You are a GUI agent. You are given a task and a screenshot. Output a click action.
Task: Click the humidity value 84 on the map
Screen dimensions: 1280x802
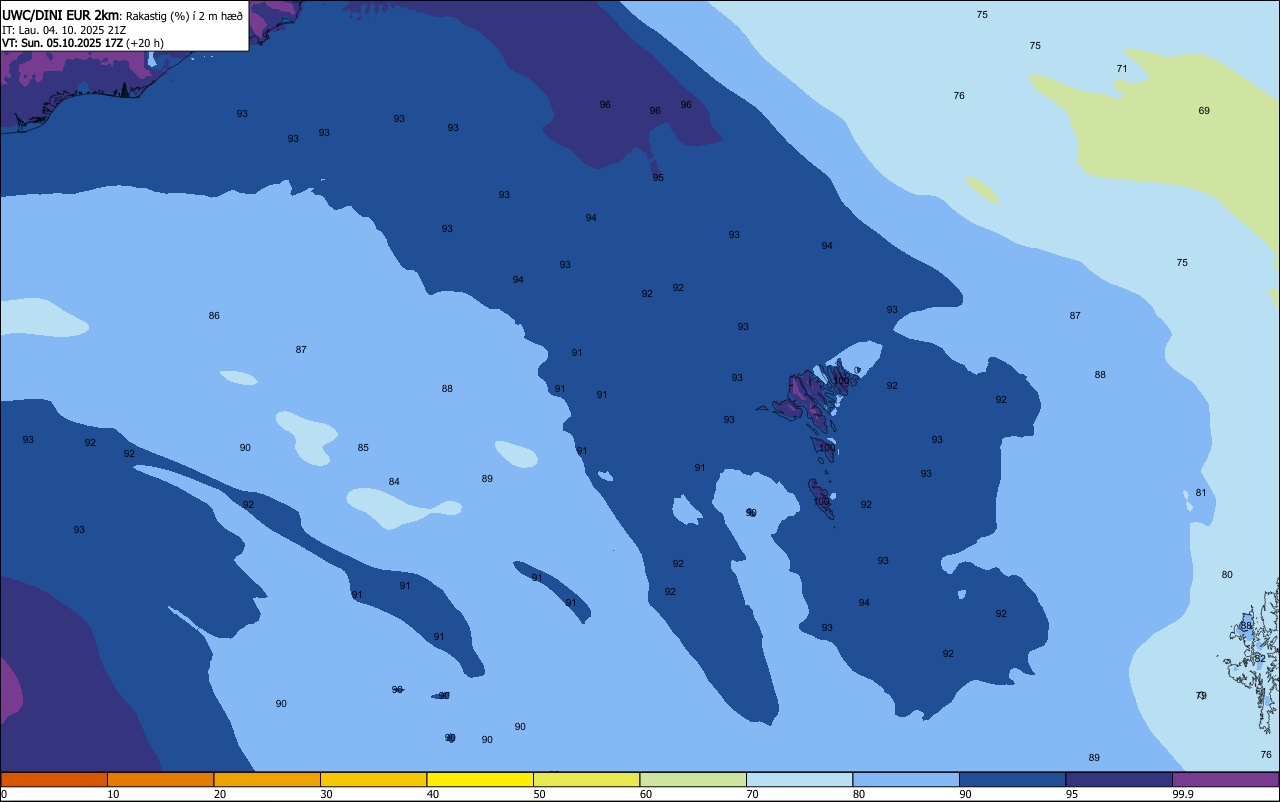click(394, 482)
